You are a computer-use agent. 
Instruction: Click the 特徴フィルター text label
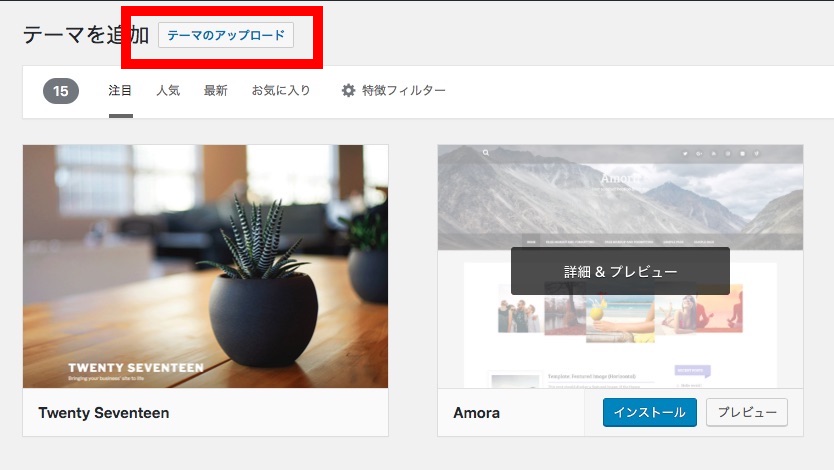(404, 91)
